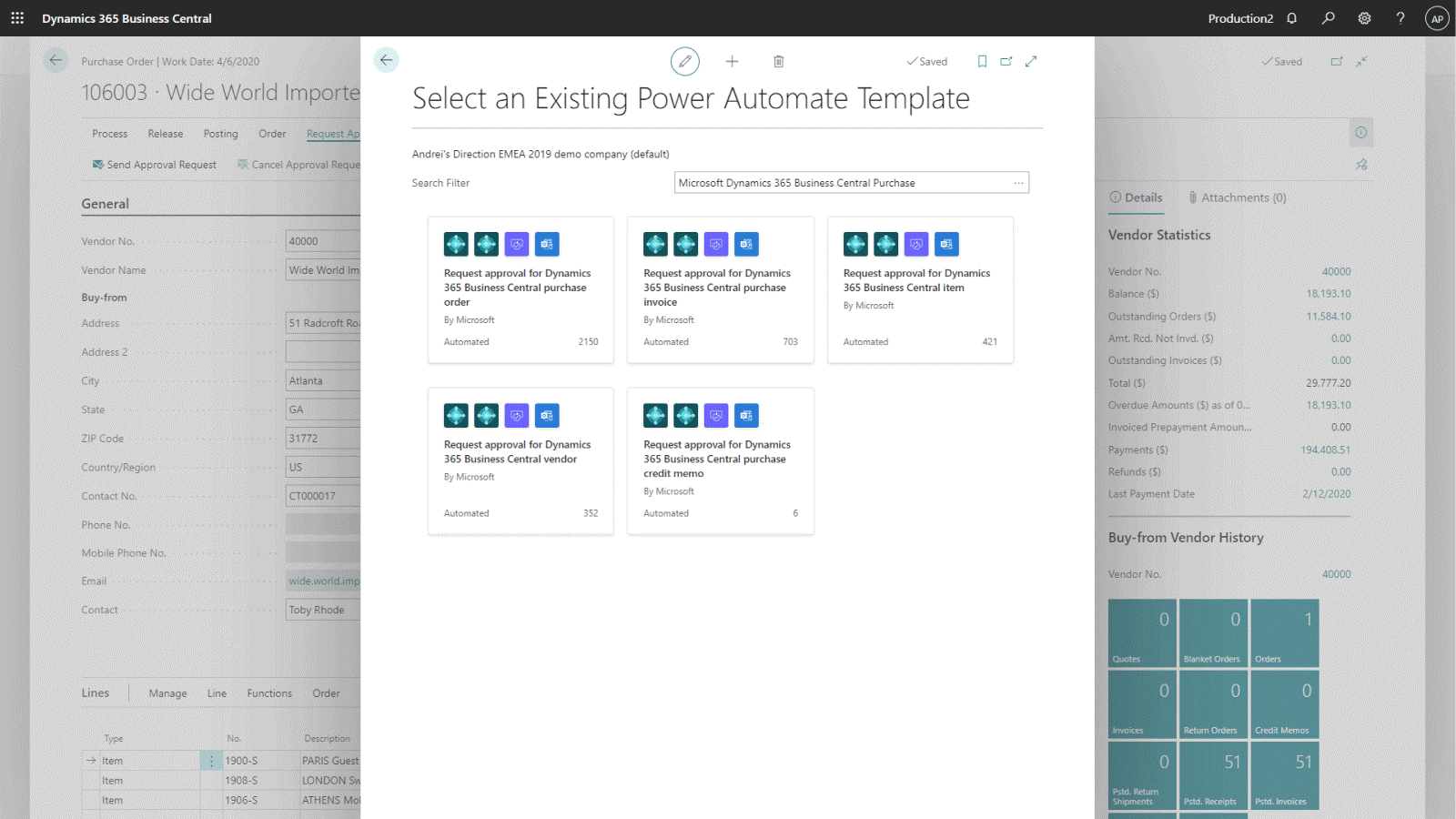
Task: Expand dialog with the double-arrow icon
Action: (x=1031, y=61)
